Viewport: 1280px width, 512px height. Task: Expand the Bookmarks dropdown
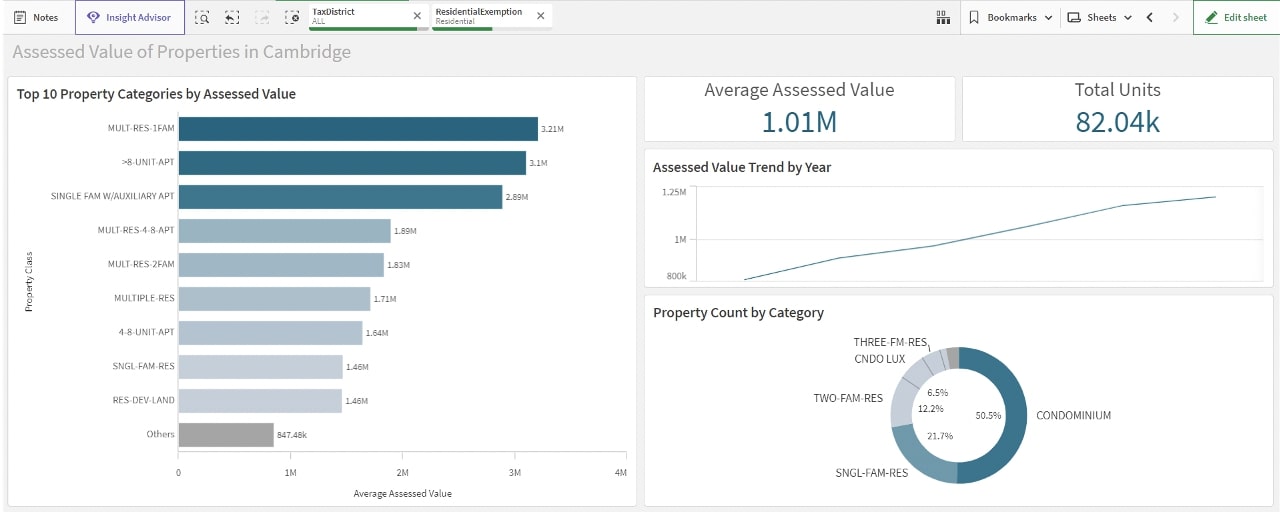click(1010, 17)
